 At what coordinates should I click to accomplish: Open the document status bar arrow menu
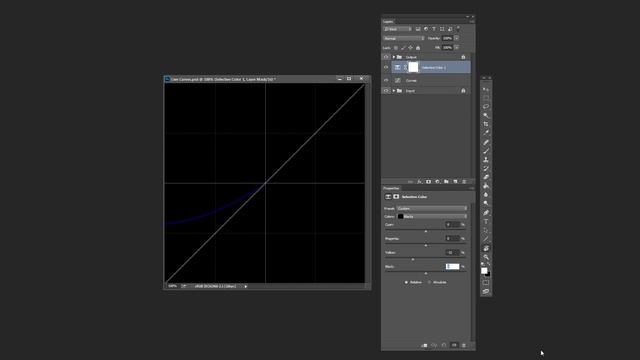(246, 287)
